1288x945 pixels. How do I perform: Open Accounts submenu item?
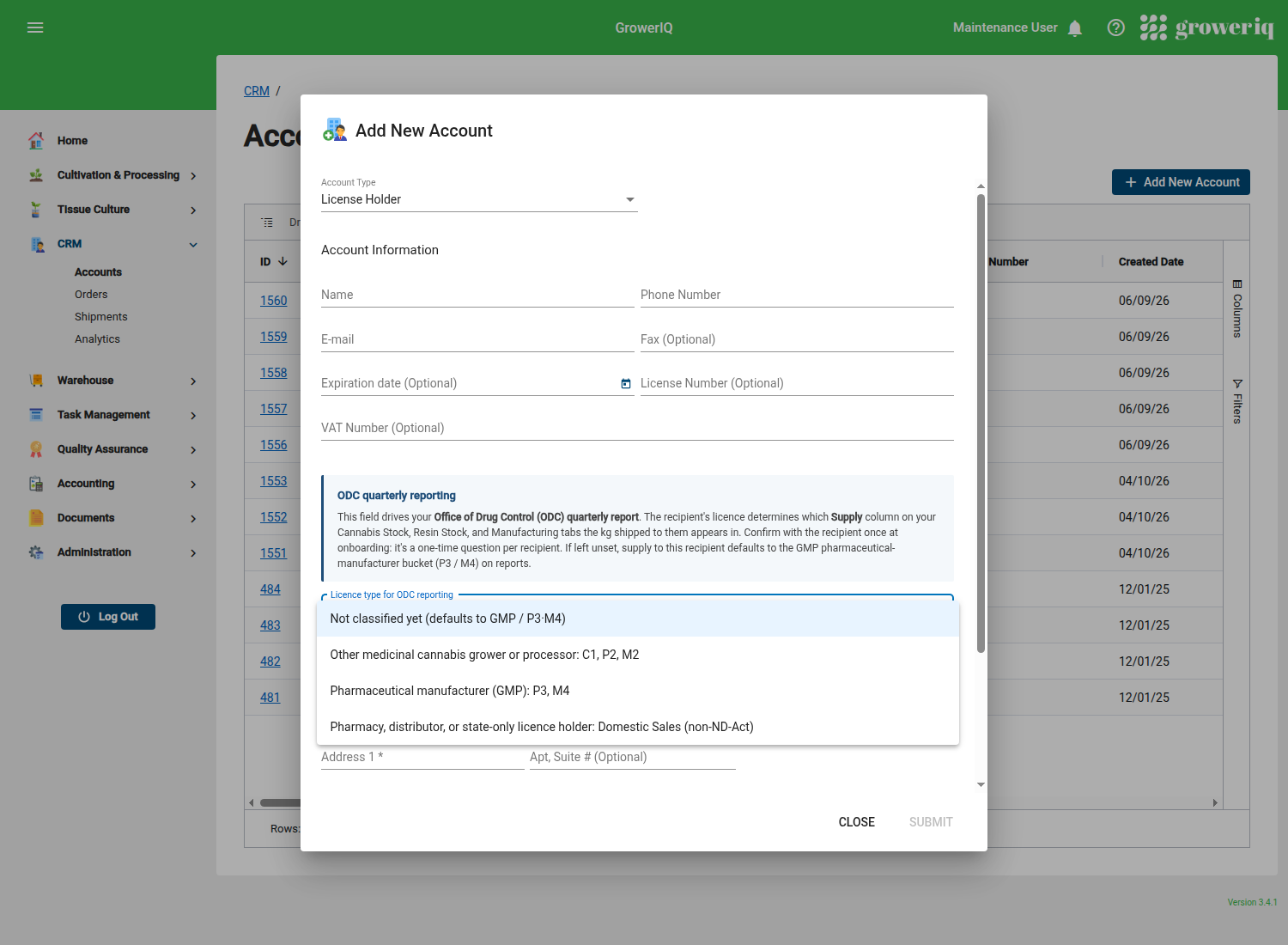pyautogui.click(x=98, y=272)
